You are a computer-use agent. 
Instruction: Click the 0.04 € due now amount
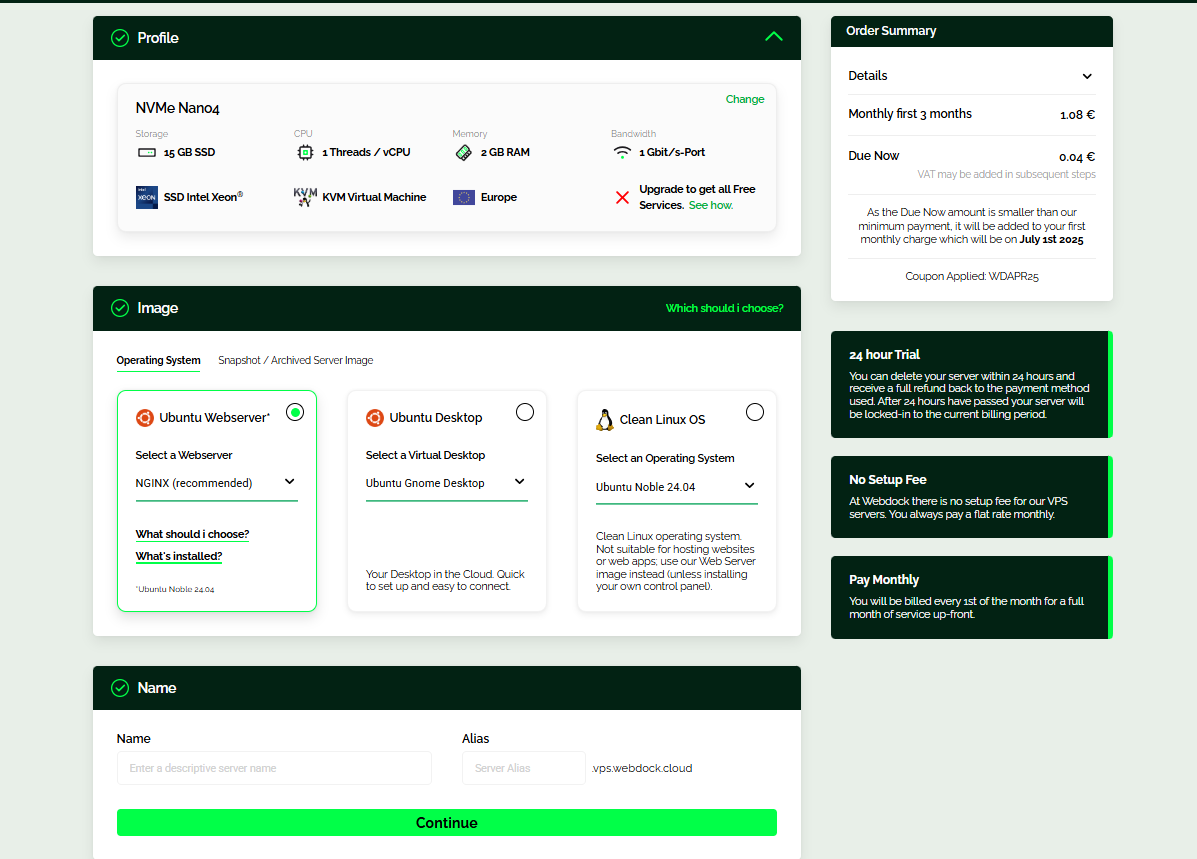pyautogui.click(x=1077, y=157)
